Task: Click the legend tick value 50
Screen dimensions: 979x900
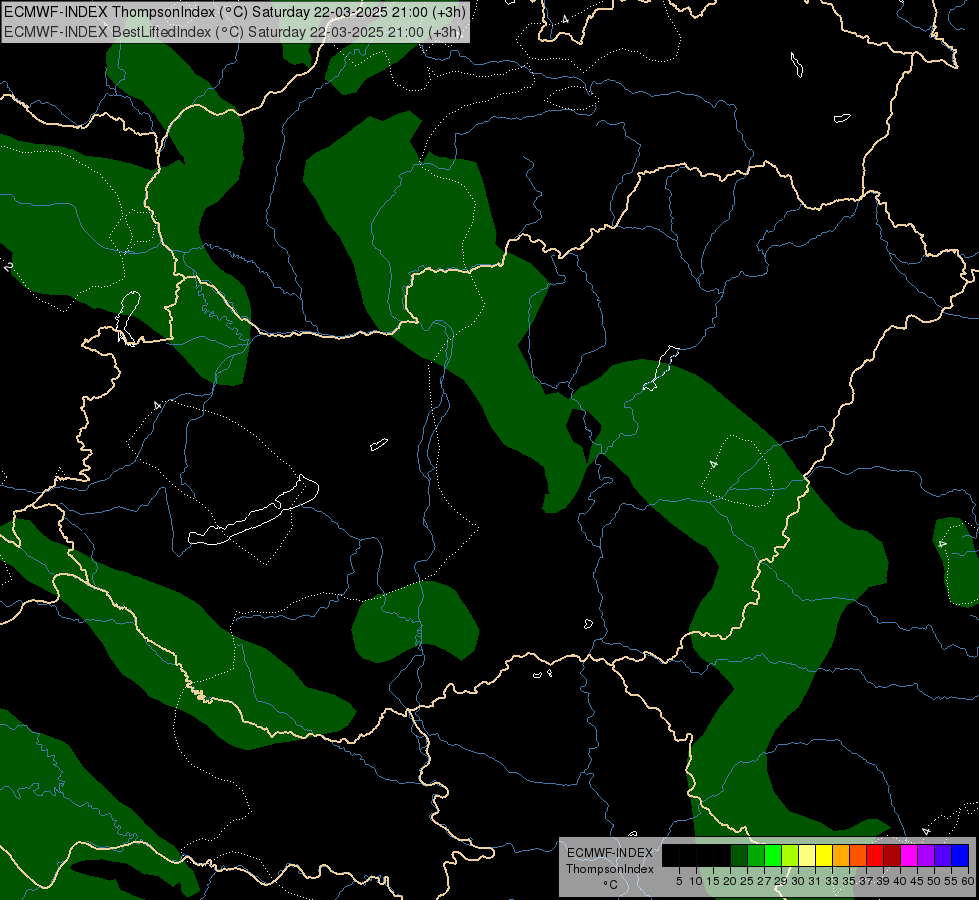Action: coord(933,881)
